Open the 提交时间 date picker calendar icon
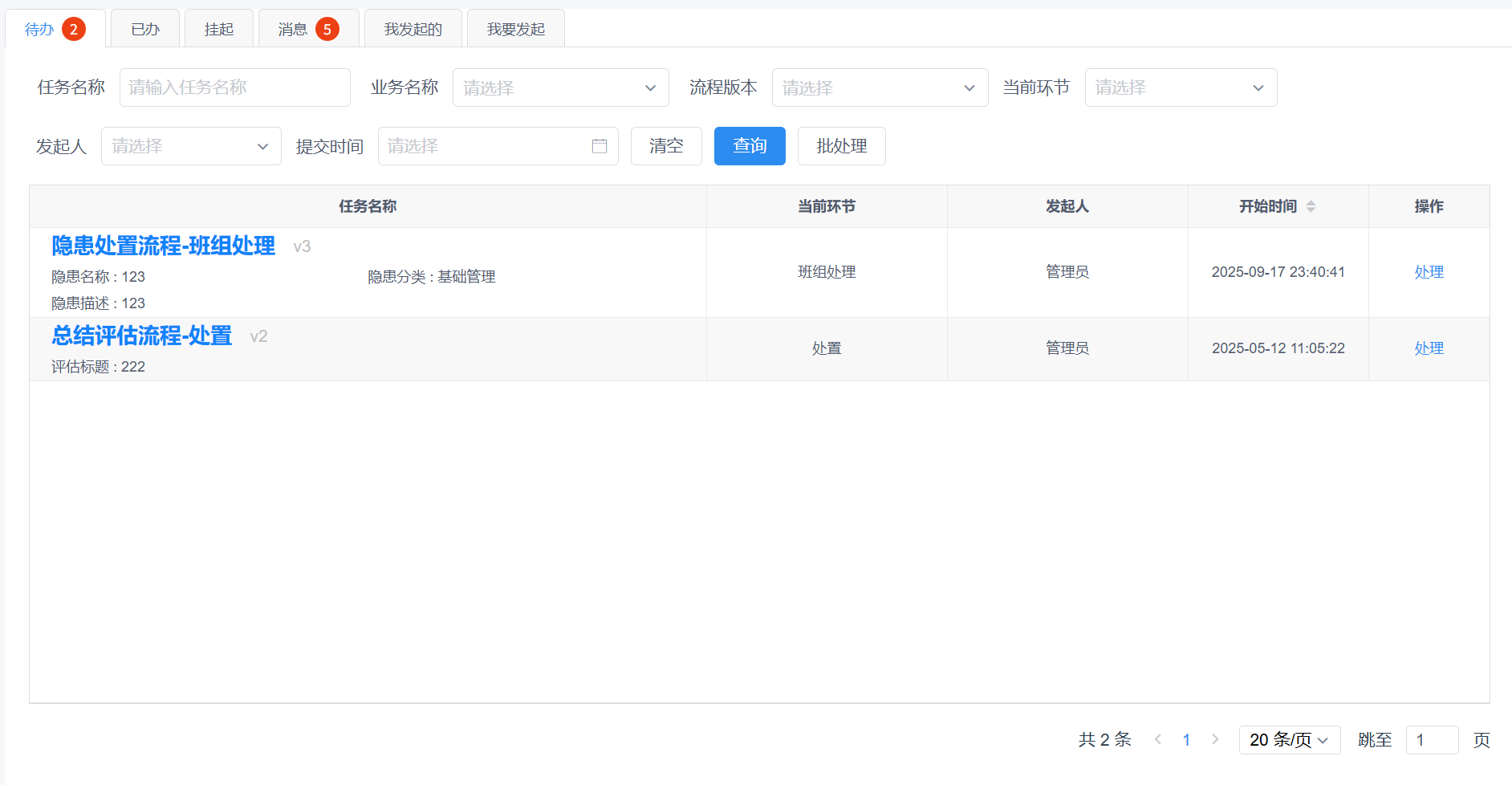 click(x=599, y=146)
